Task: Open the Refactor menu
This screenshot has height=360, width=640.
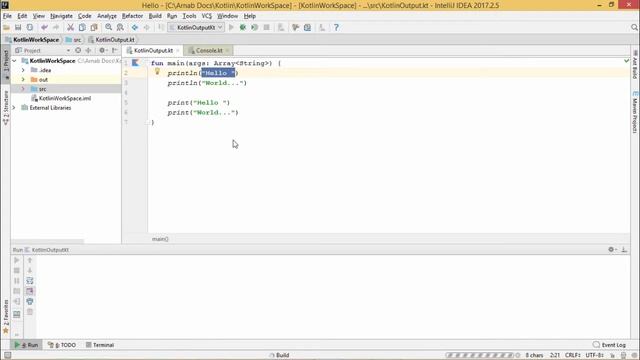Action: pyautogui.click(x=133, y=16)
